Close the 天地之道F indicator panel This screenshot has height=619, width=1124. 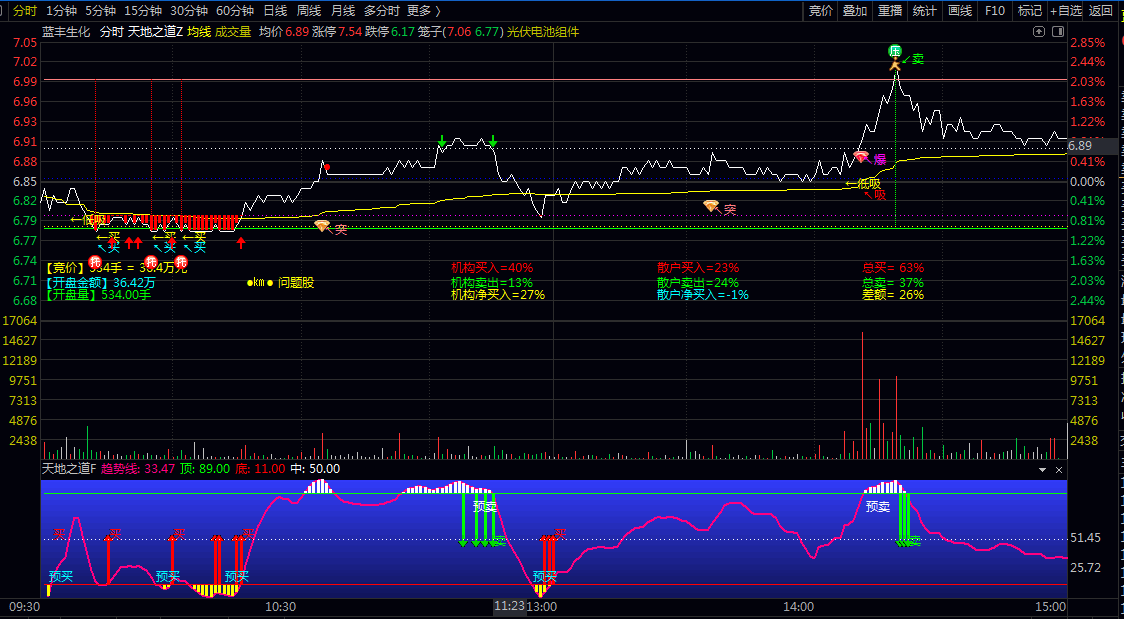pos(1059,470)
